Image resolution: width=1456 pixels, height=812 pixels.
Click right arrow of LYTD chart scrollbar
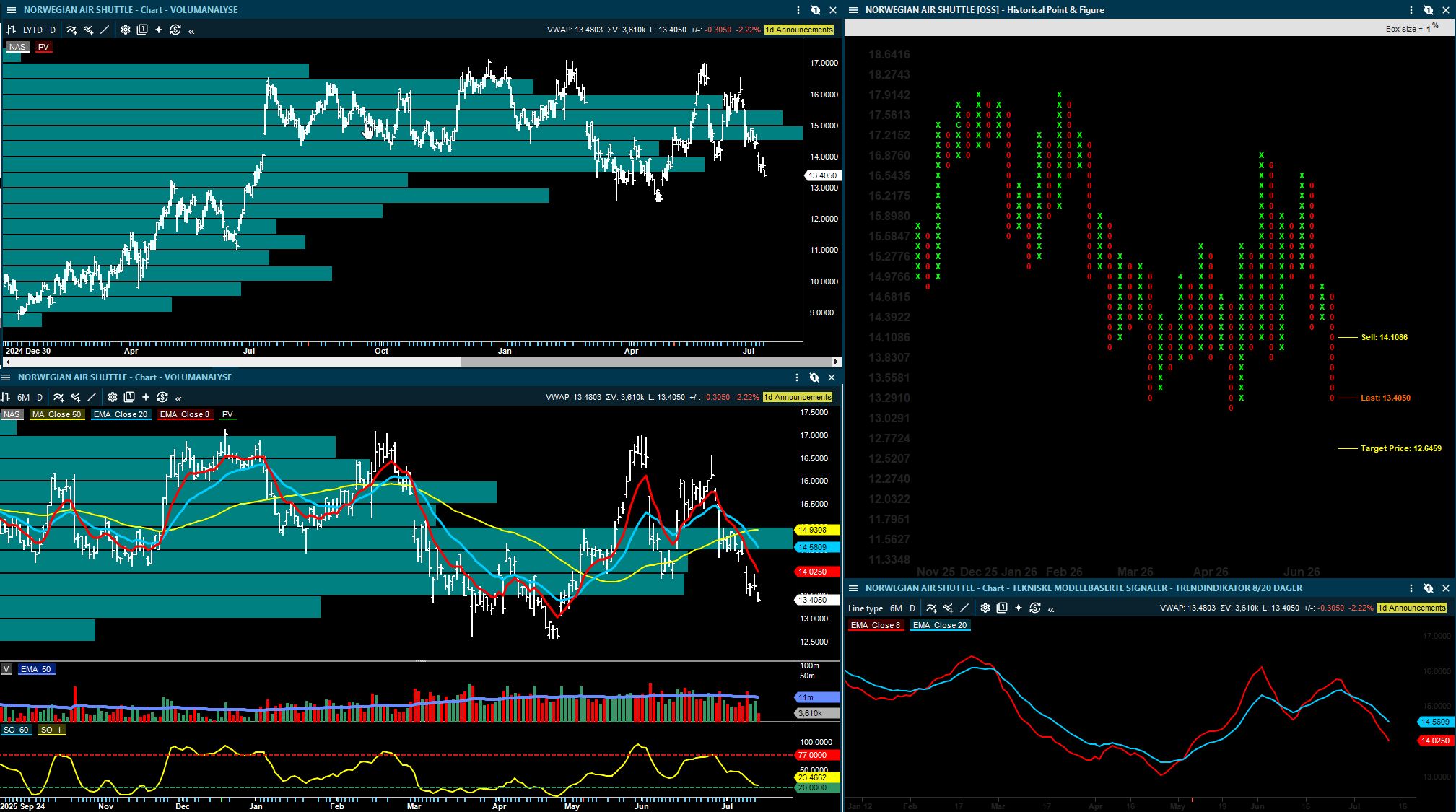(x=836, y=362)
